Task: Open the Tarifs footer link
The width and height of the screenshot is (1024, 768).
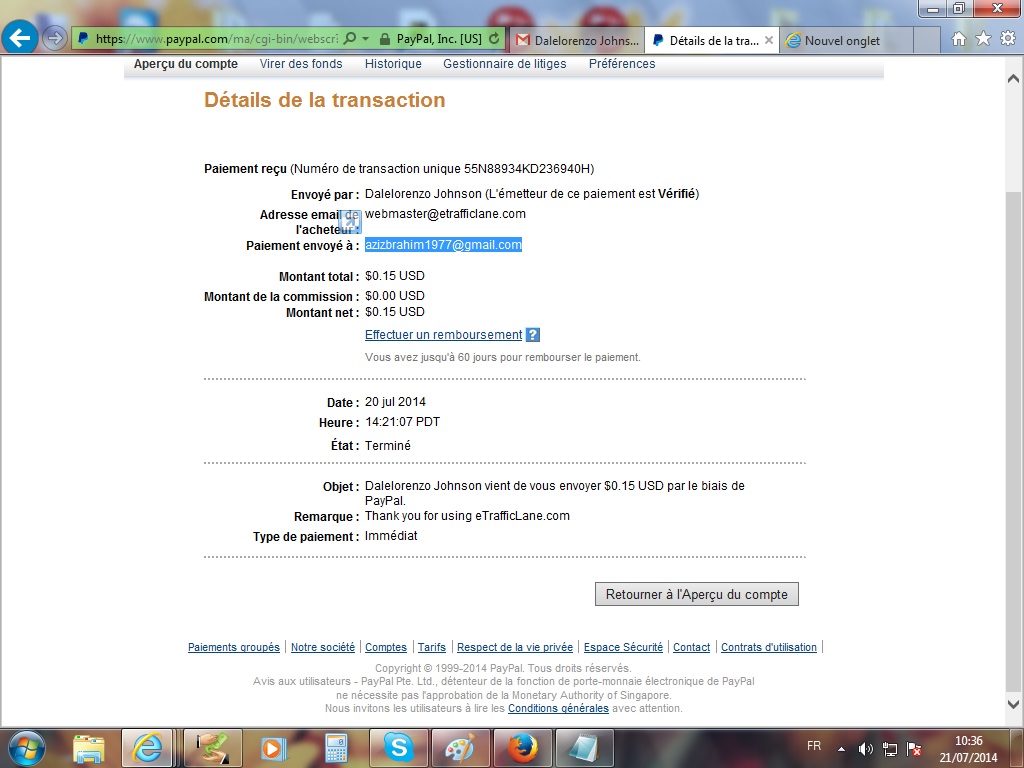Action: [x=432, y=647]
